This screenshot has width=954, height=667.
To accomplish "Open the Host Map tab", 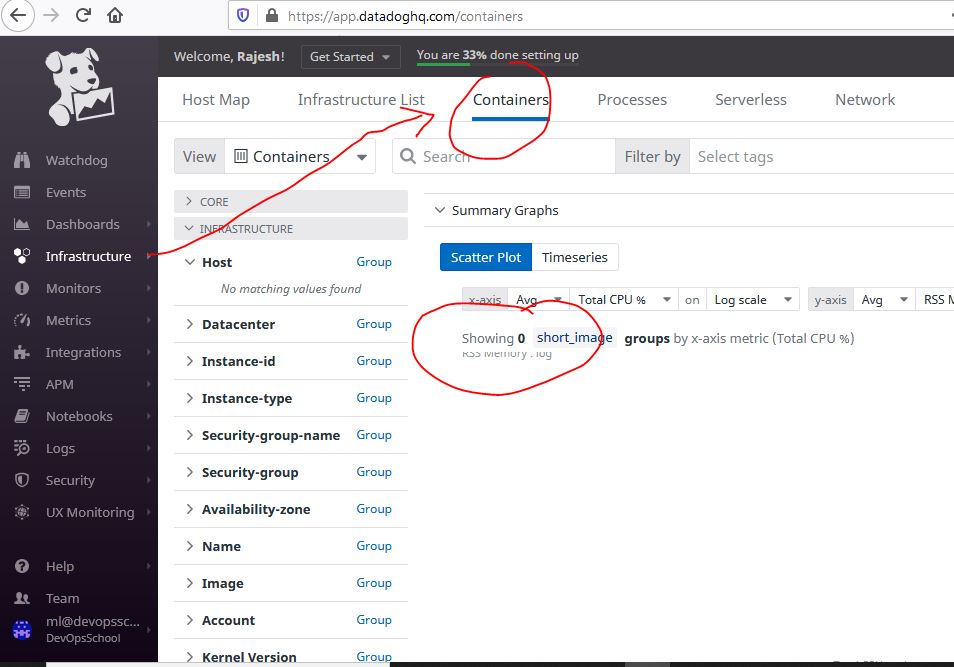I will 216,99.
